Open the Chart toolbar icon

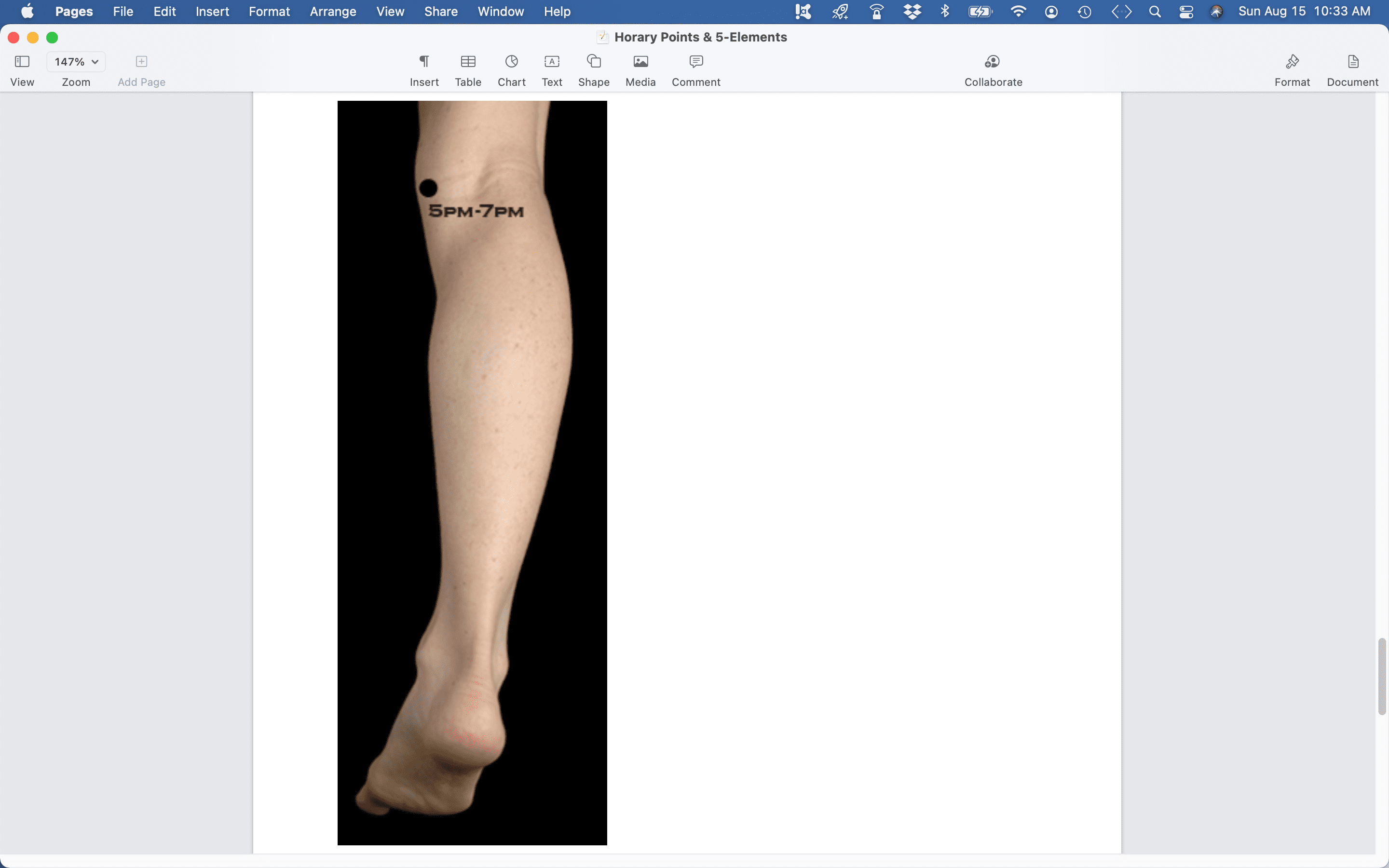pyautogui.click(x=511, y=61)
